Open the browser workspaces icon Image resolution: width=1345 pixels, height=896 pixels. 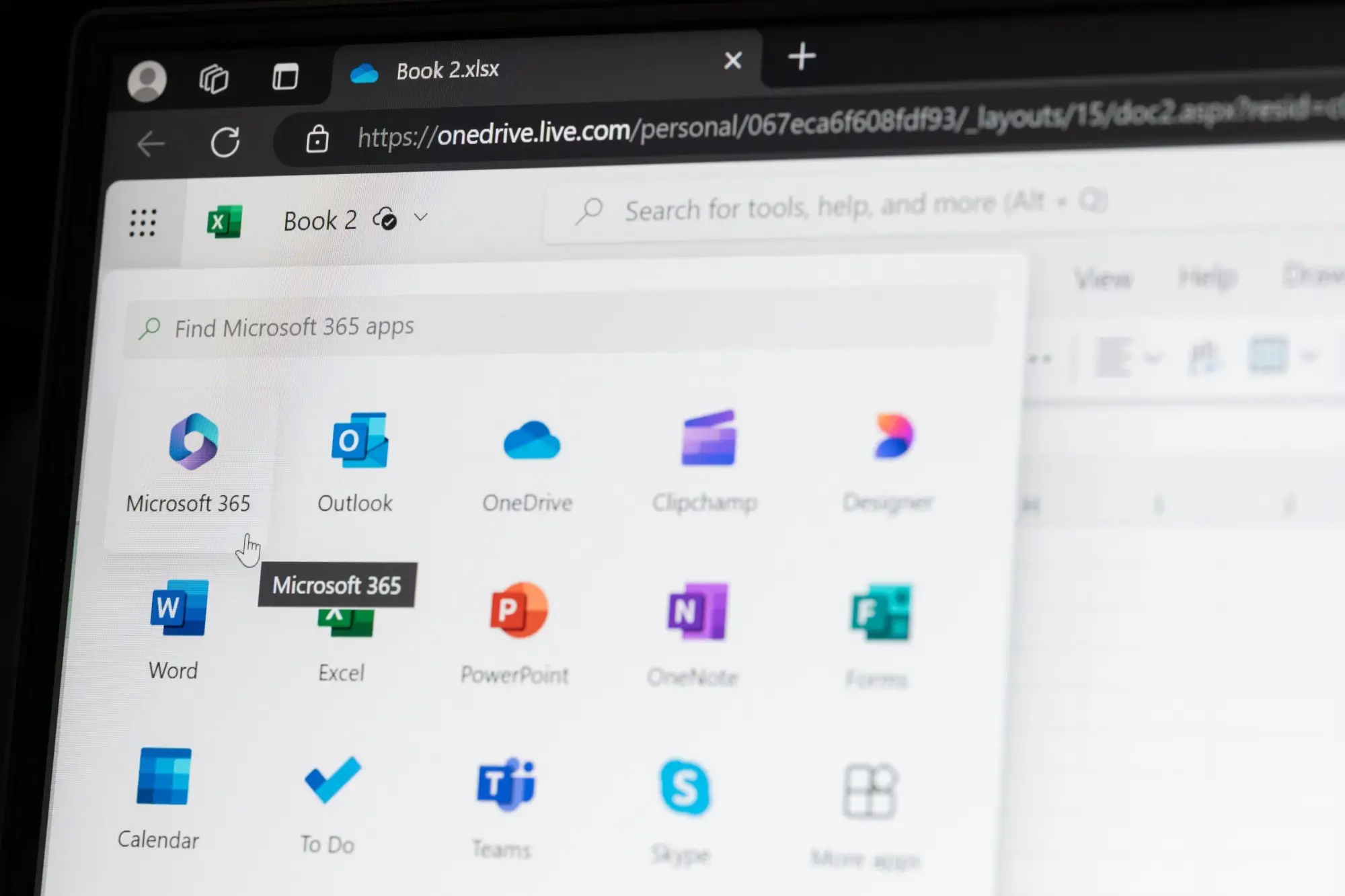tap(214, 79)
